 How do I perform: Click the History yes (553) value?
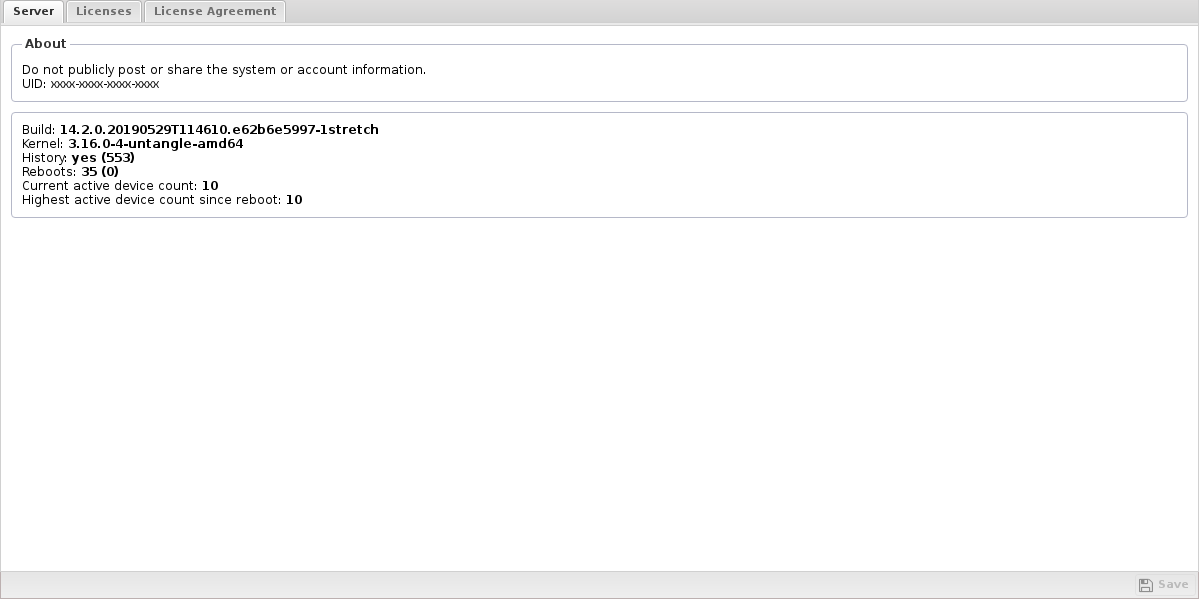103,158
